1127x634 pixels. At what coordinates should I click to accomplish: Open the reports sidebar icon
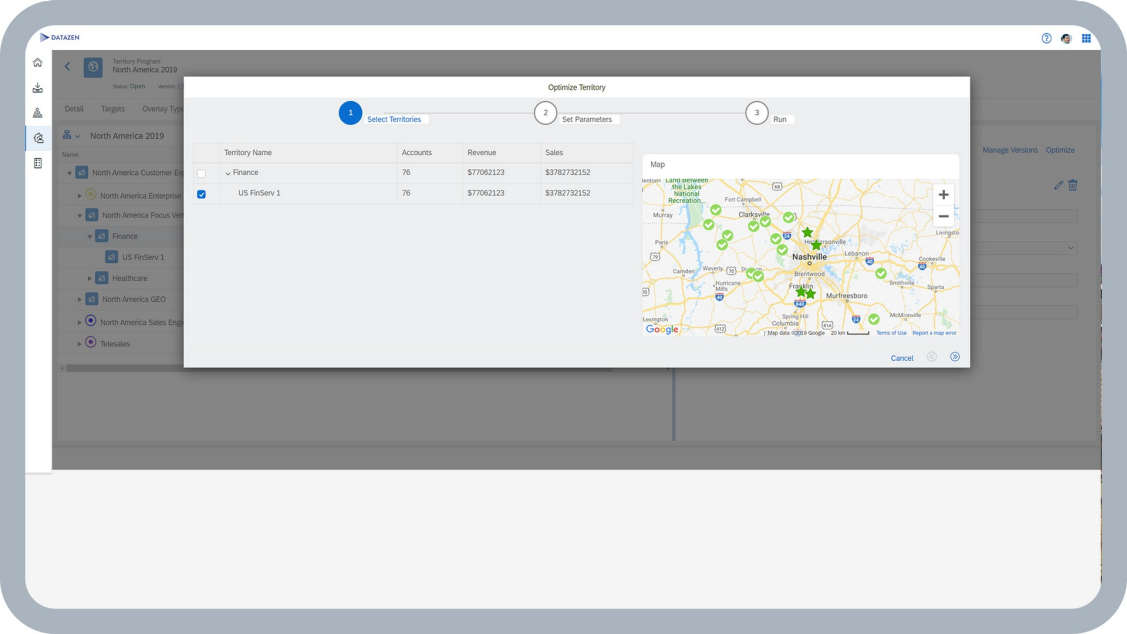coord(38,163)
